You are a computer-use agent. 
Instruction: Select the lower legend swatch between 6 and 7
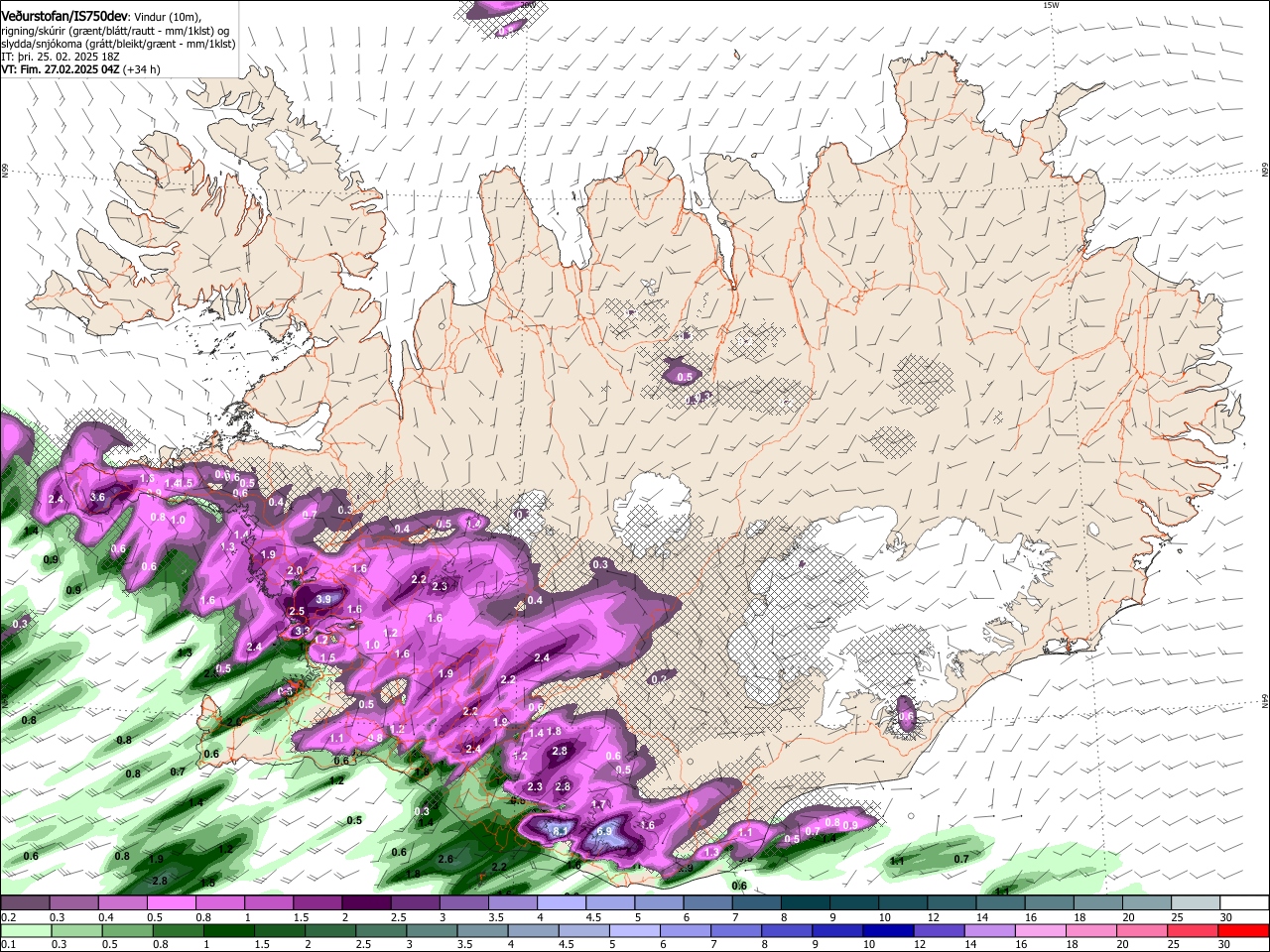pos(686,930)
